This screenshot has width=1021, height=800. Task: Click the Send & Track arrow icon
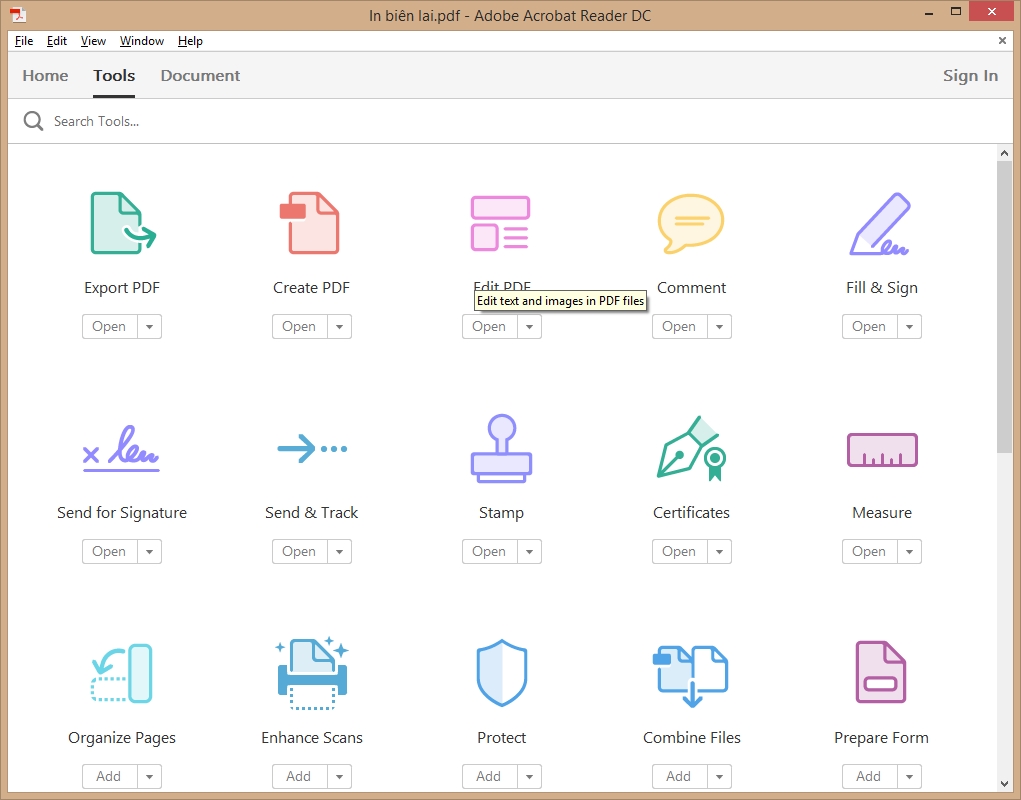pyautogui.click(x=312, y=448)
